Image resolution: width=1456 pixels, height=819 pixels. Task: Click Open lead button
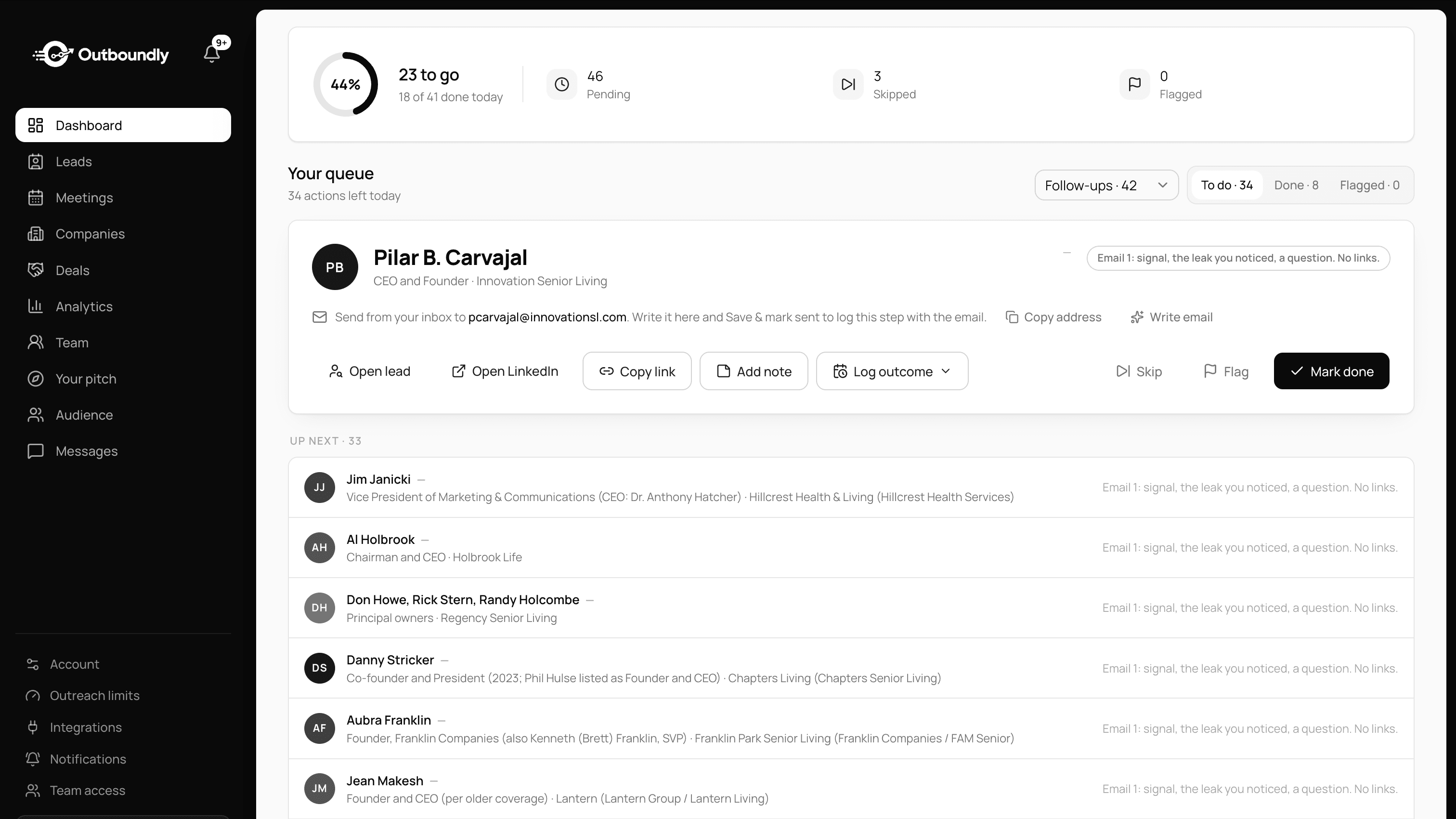(x=369, y=371)
